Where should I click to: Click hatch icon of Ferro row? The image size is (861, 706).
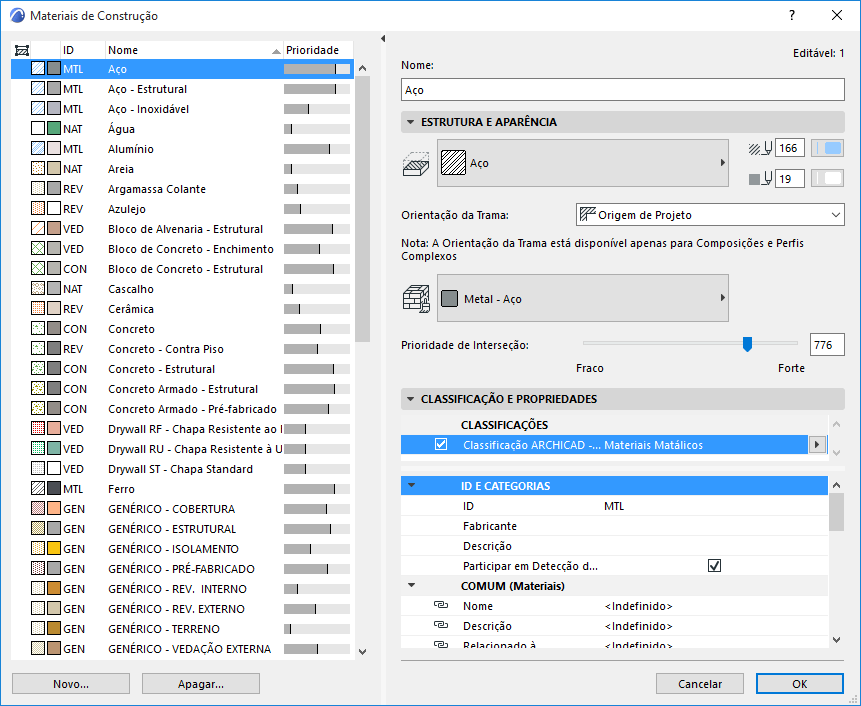[38, 489]
